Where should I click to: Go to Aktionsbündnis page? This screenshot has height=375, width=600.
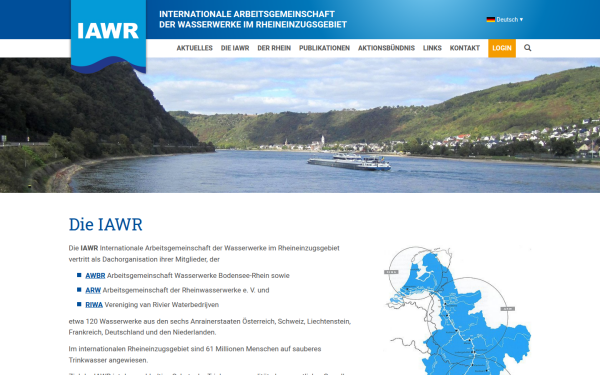point(386,48)
